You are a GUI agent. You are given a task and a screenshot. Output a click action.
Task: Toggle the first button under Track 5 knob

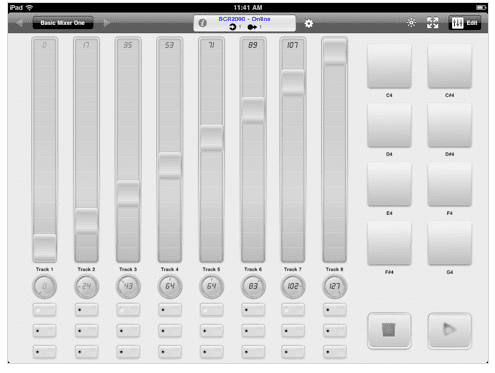pos(211,310)
